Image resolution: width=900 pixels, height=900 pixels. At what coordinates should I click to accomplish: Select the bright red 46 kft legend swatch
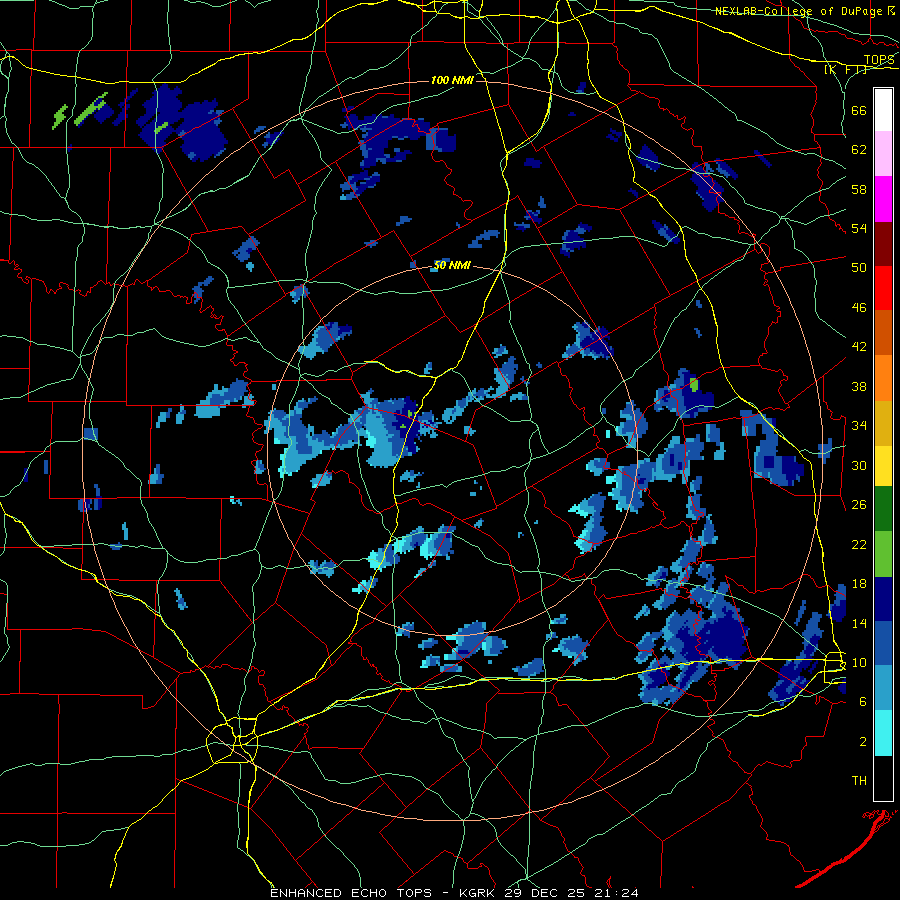883,288
